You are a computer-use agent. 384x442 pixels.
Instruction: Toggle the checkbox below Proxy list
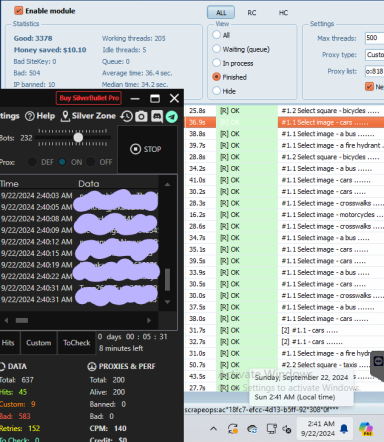(x=369, y=87)
